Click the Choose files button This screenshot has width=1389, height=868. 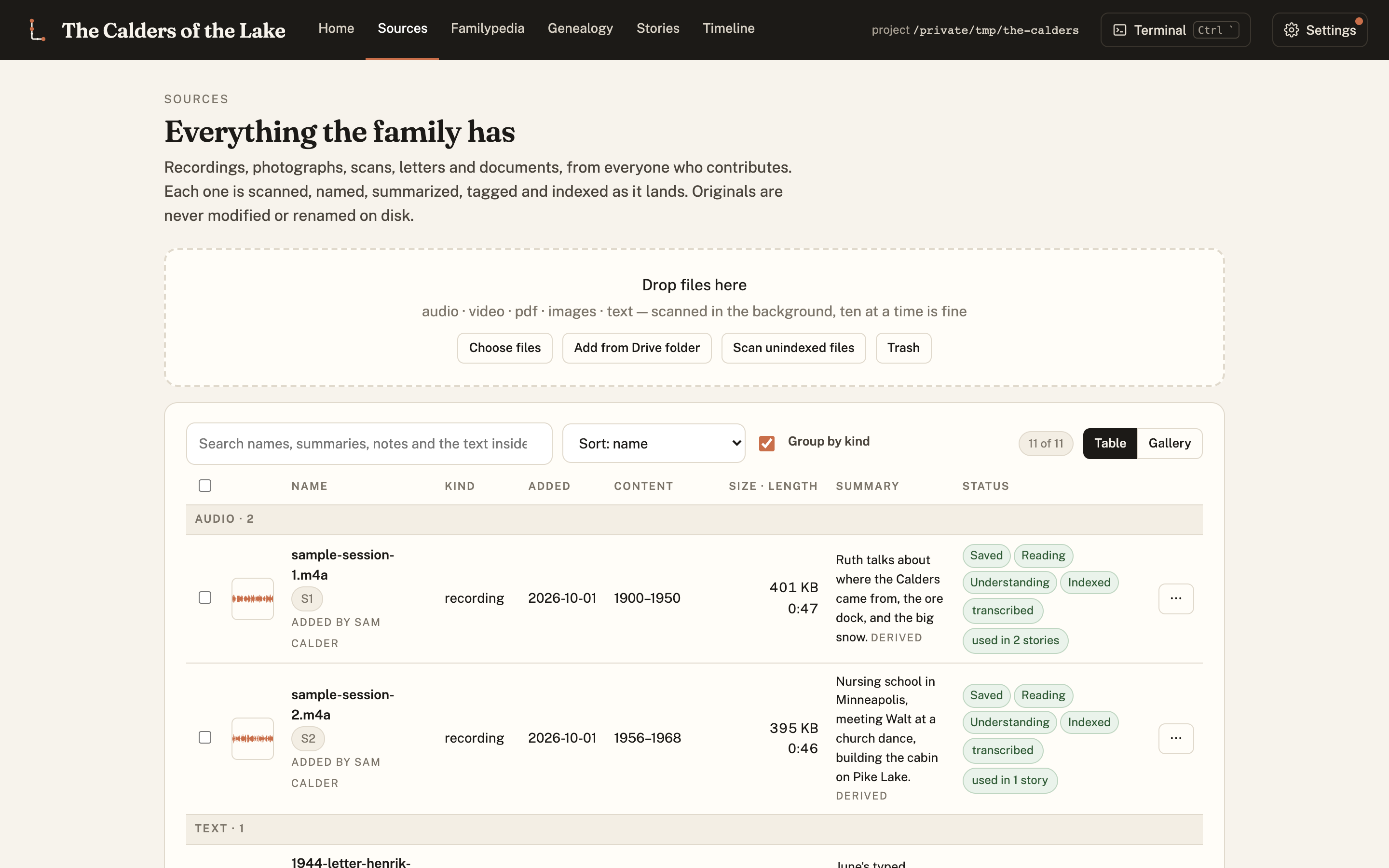point(504,348)
